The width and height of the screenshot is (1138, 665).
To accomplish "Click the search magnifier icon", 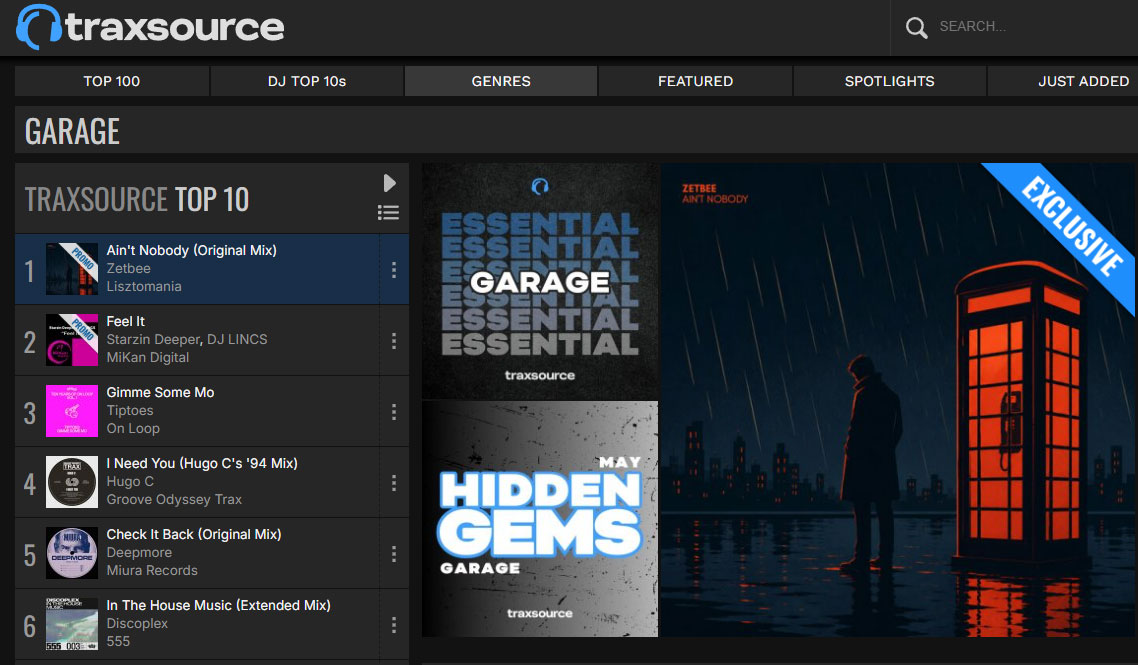I will 917,28.
